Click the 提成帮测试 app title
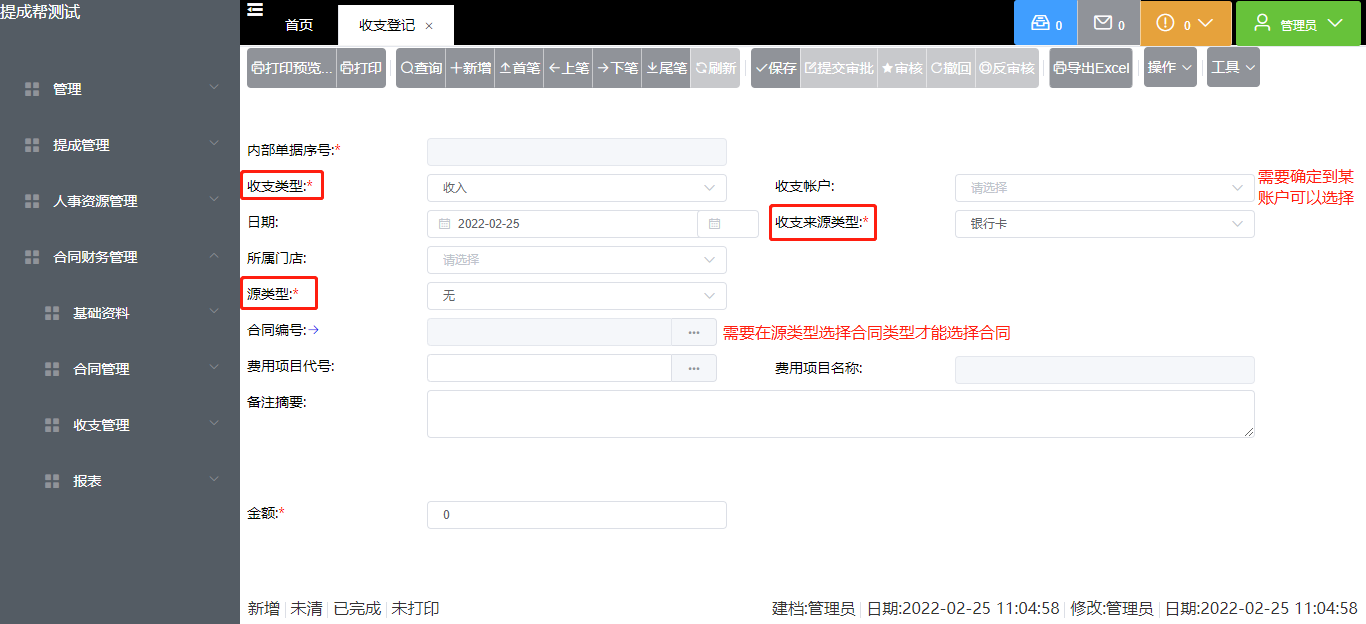1366x624 pixels. (x=41, y=12)
